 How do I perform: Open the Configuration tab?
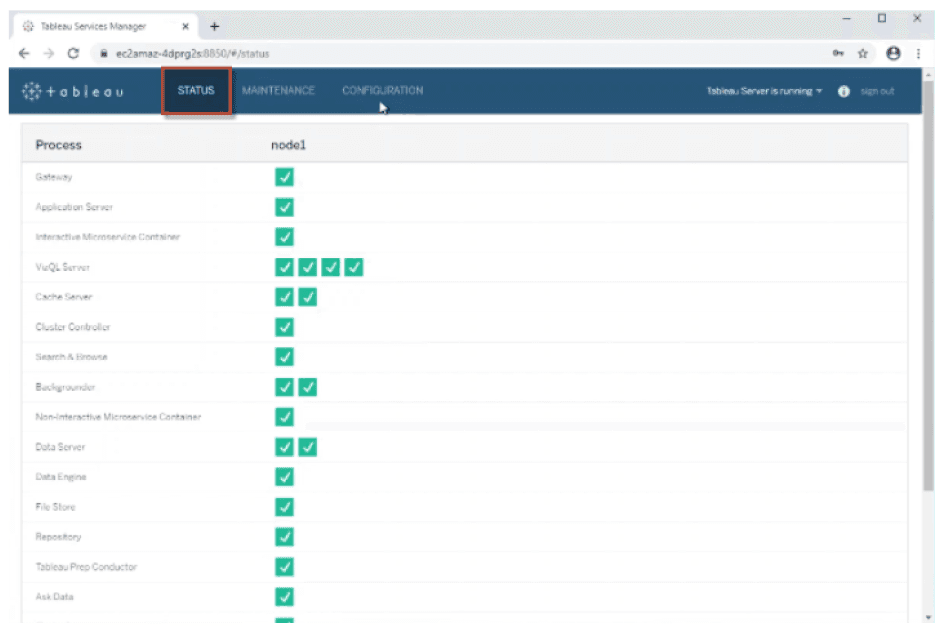[382, 91]
